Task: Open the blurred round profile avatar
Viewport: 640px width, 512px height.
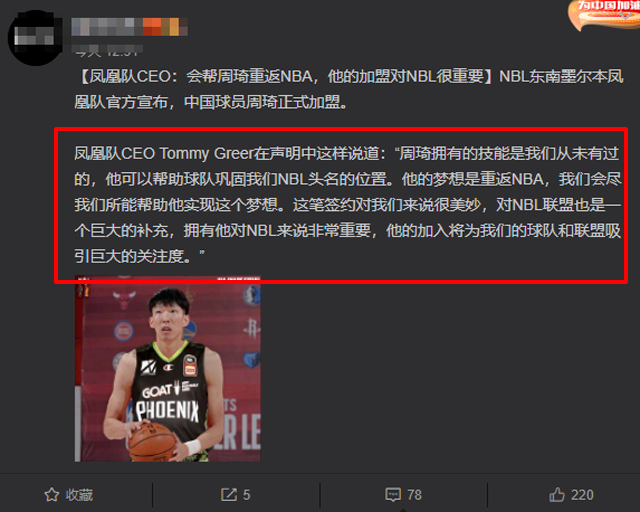Action: click(36, 38)
